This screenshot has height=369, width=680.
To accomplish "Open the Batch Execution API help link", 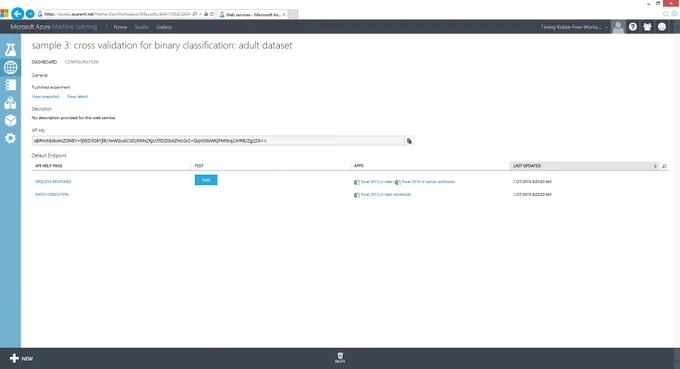I will coord(52,195).
